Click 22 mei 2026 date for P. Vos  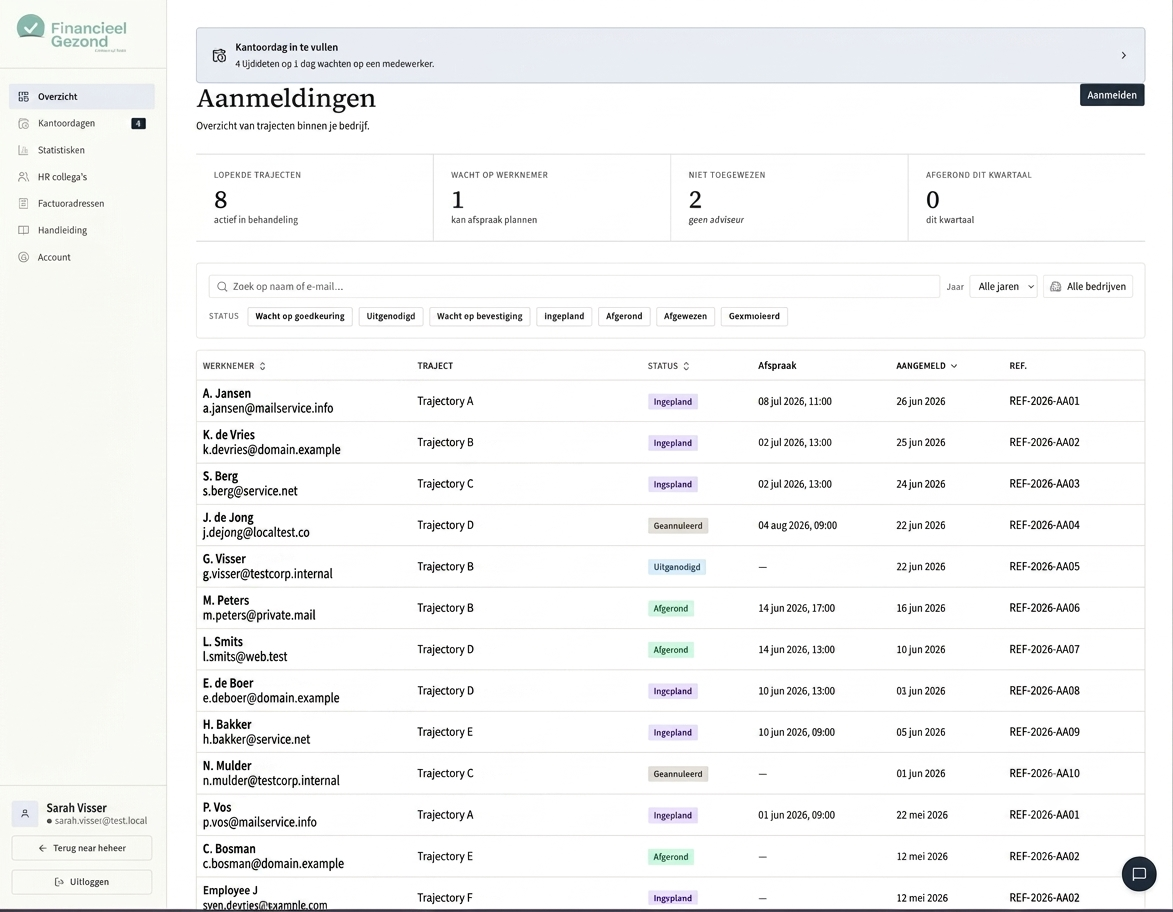pos(922,815)
